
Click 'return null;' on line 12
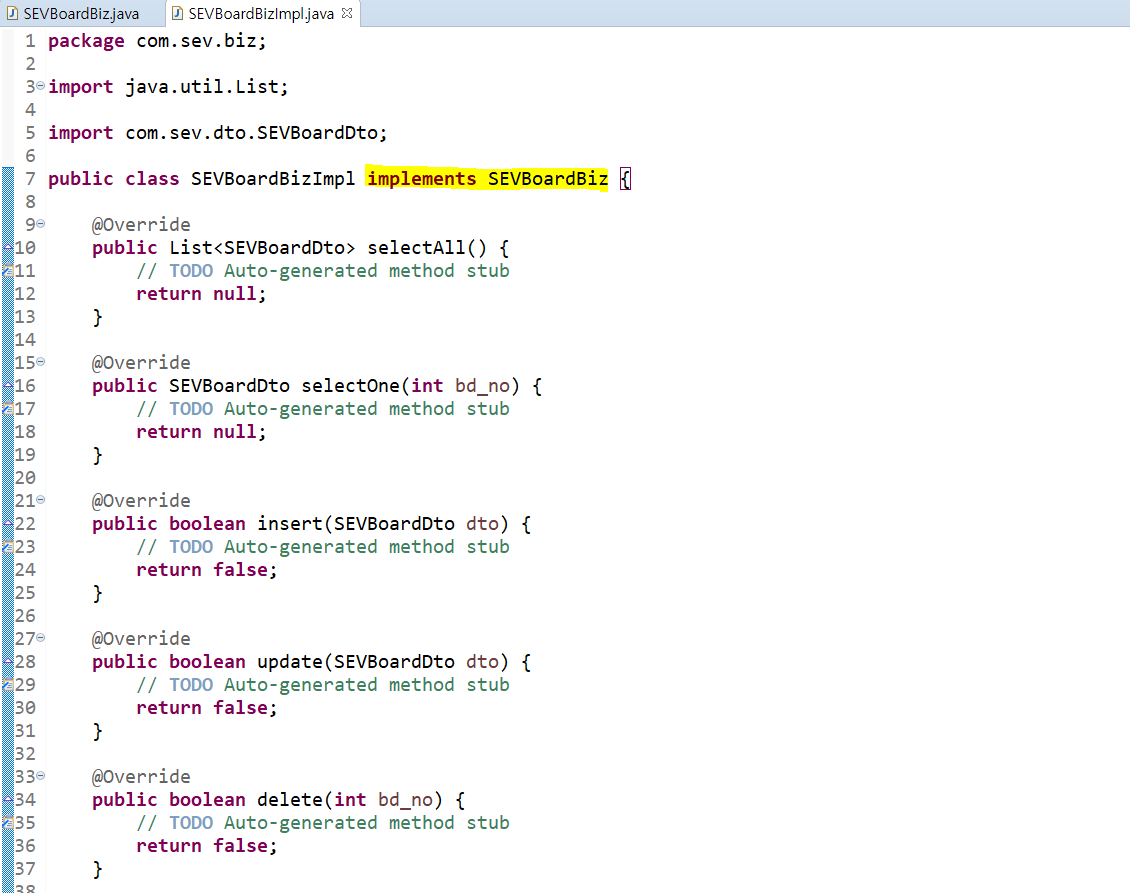(201, 294)
